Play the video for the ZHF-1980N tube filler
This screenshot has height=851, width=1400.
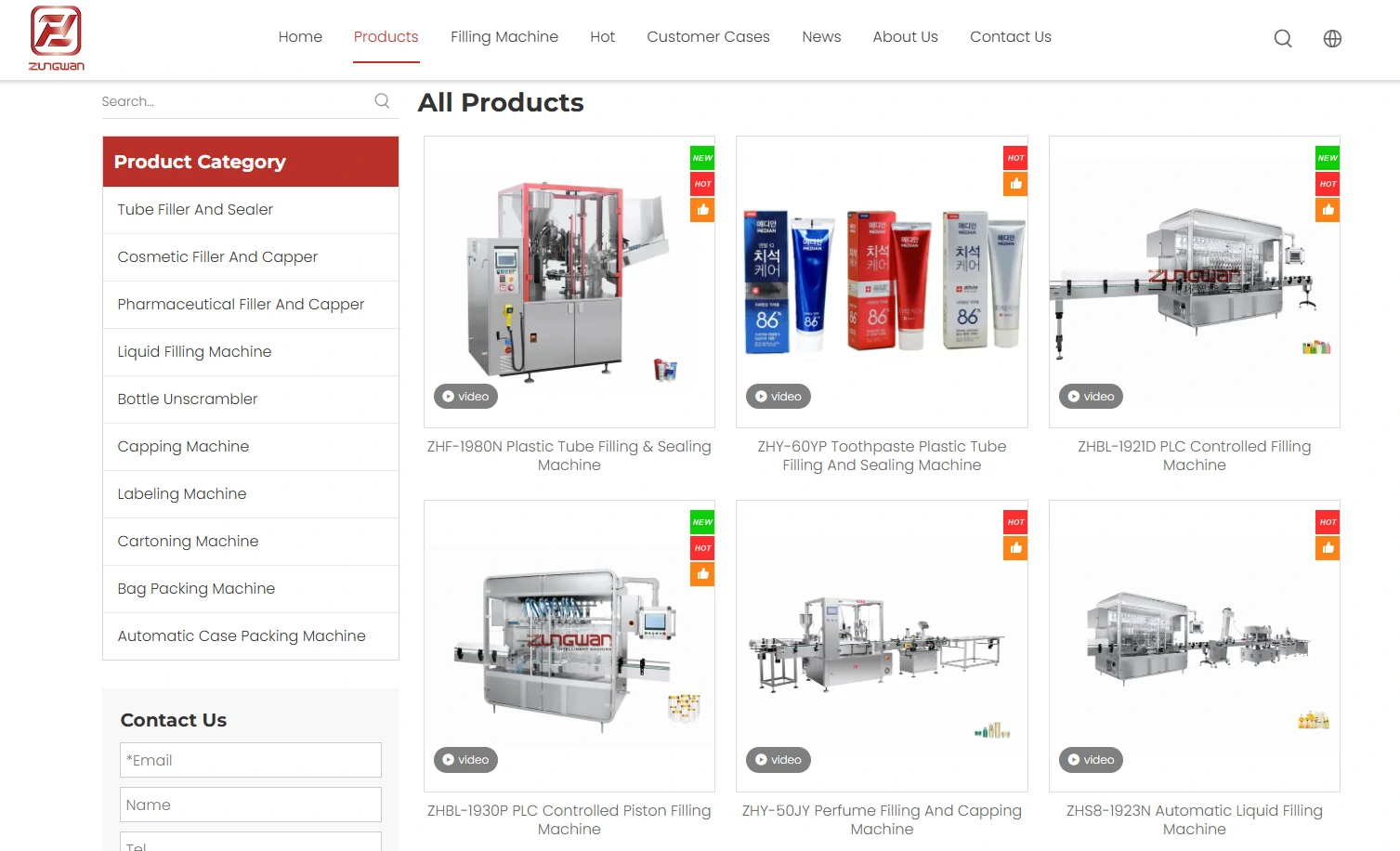(465, 397)
